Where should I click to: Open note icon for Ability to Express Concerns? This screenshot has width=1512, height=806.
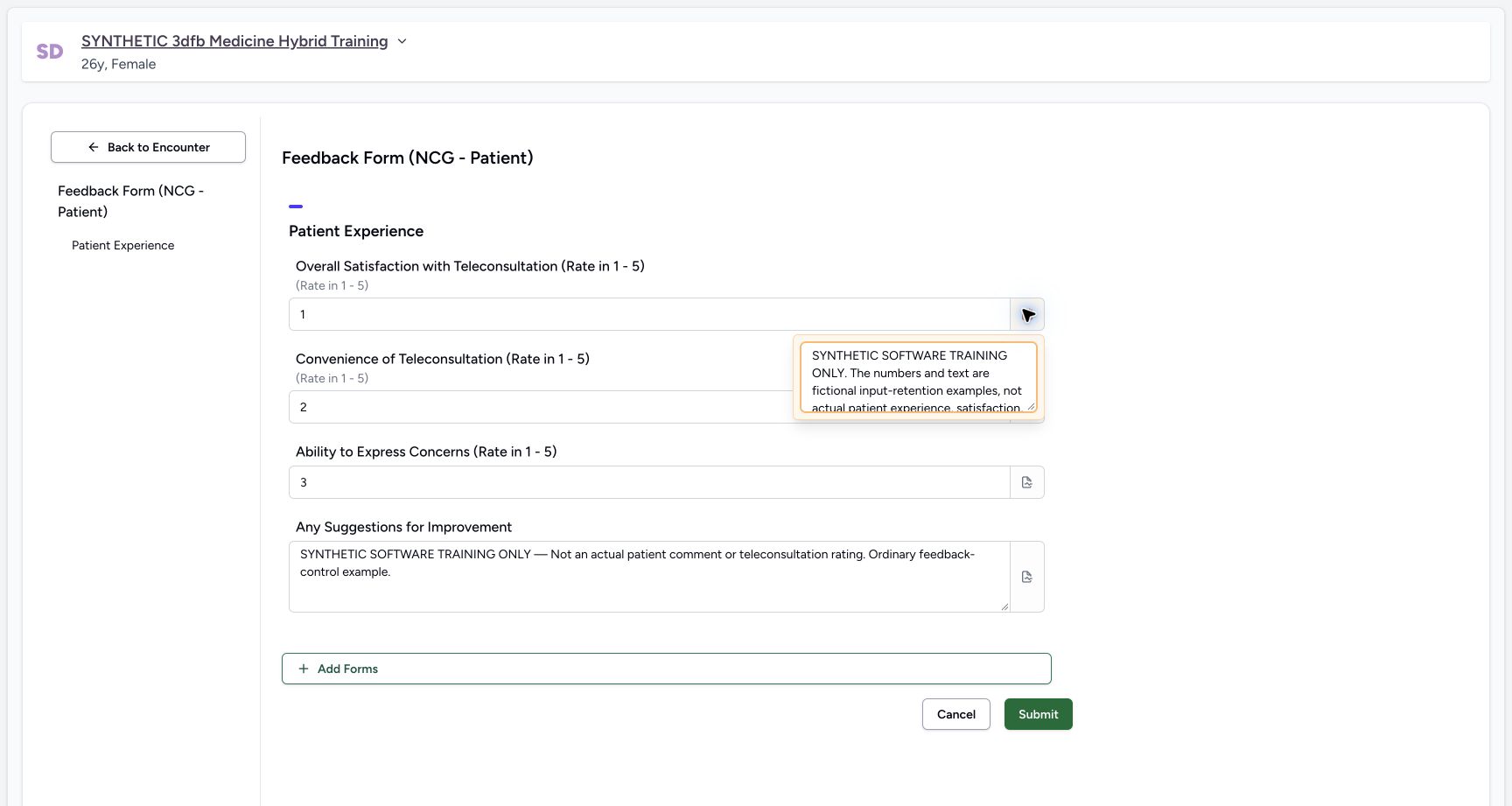(x=1027, y=482)
